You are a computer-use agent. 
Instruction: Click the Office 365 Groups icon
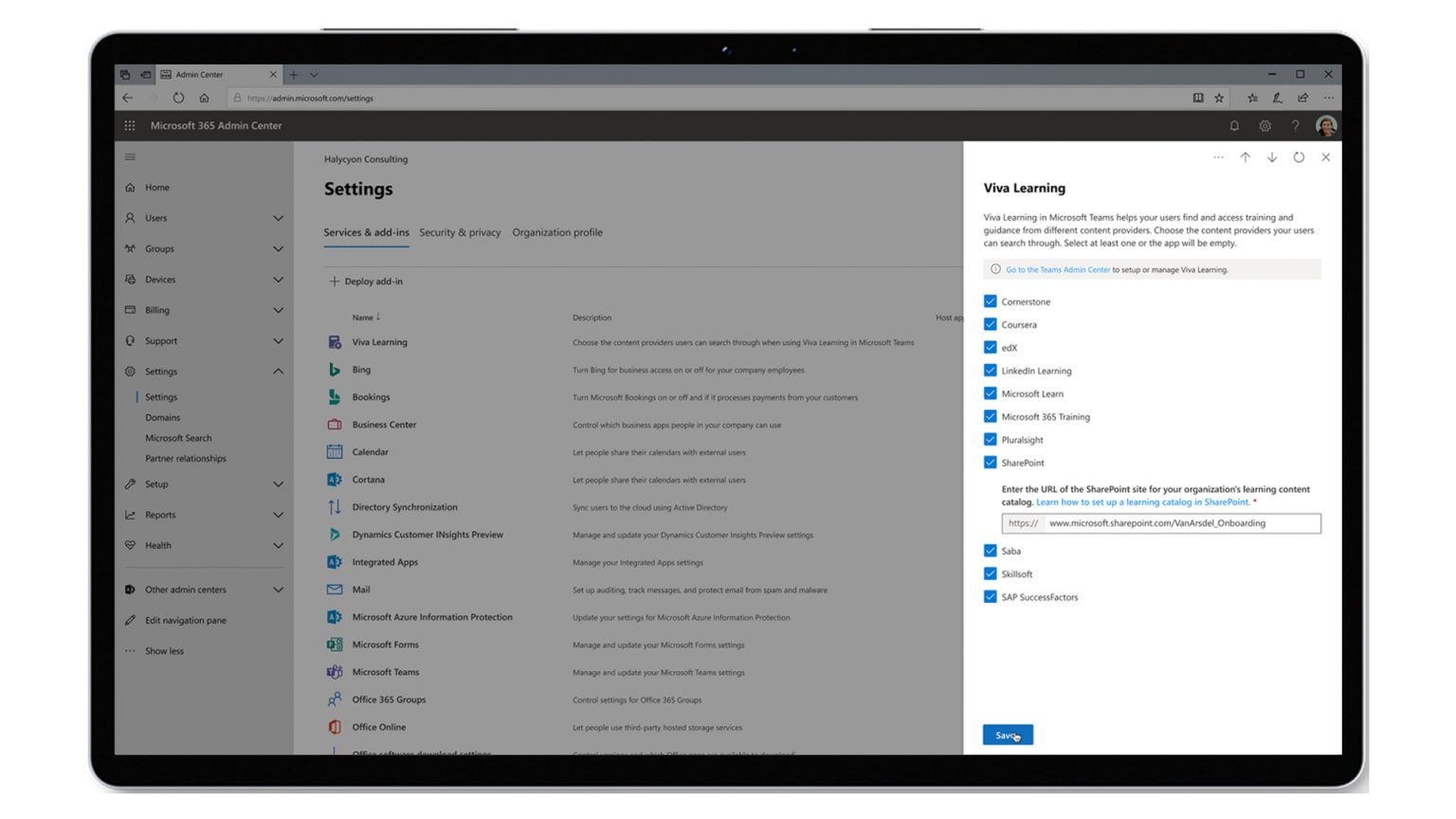(335, 700)
